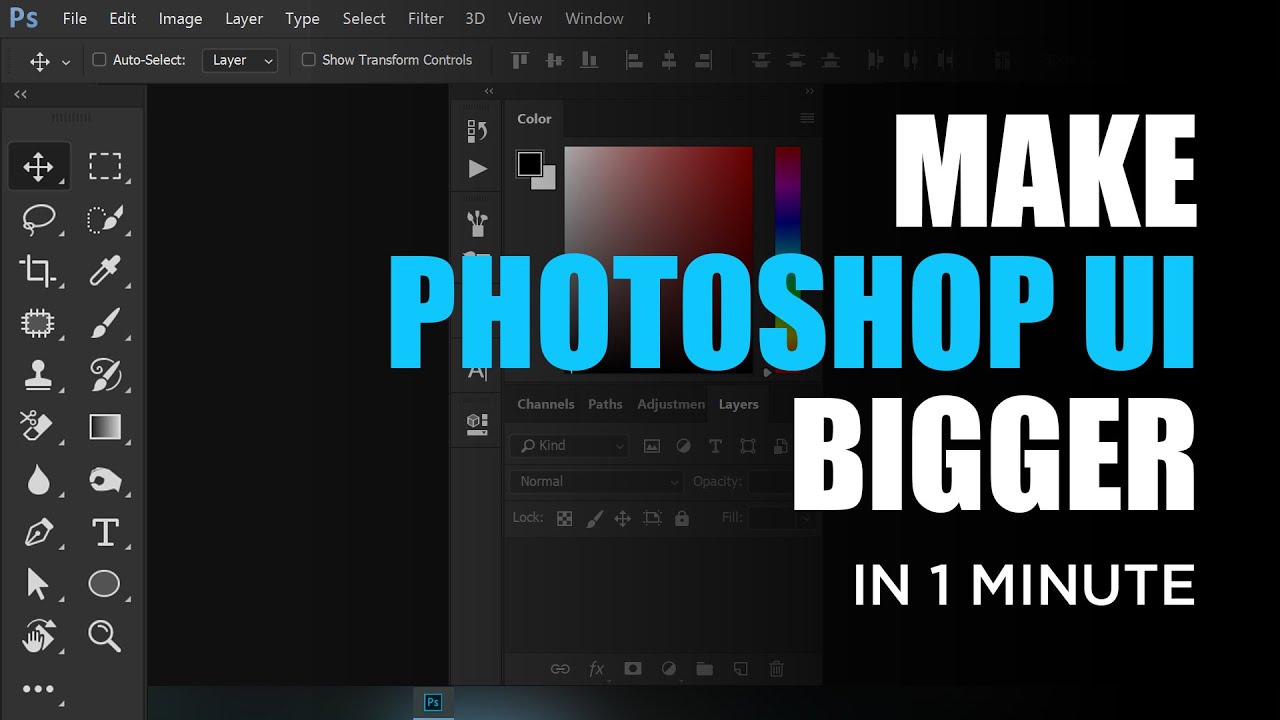Toggle lock transparent pixels
Viewport: 1280px width, 720px height.
(x=565, y=518)
